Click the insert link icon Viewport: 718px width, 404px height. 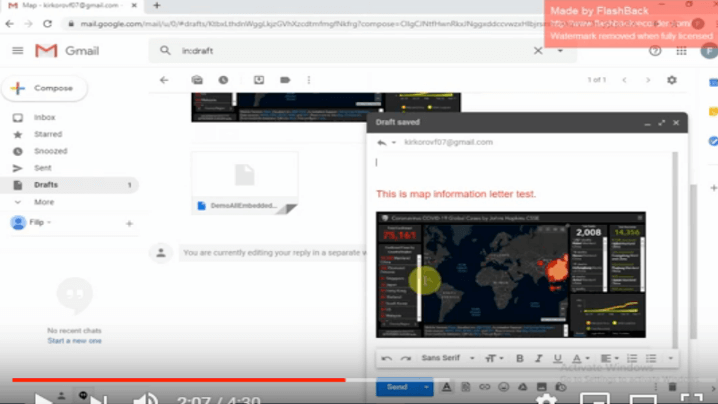[x=484, y=388]
